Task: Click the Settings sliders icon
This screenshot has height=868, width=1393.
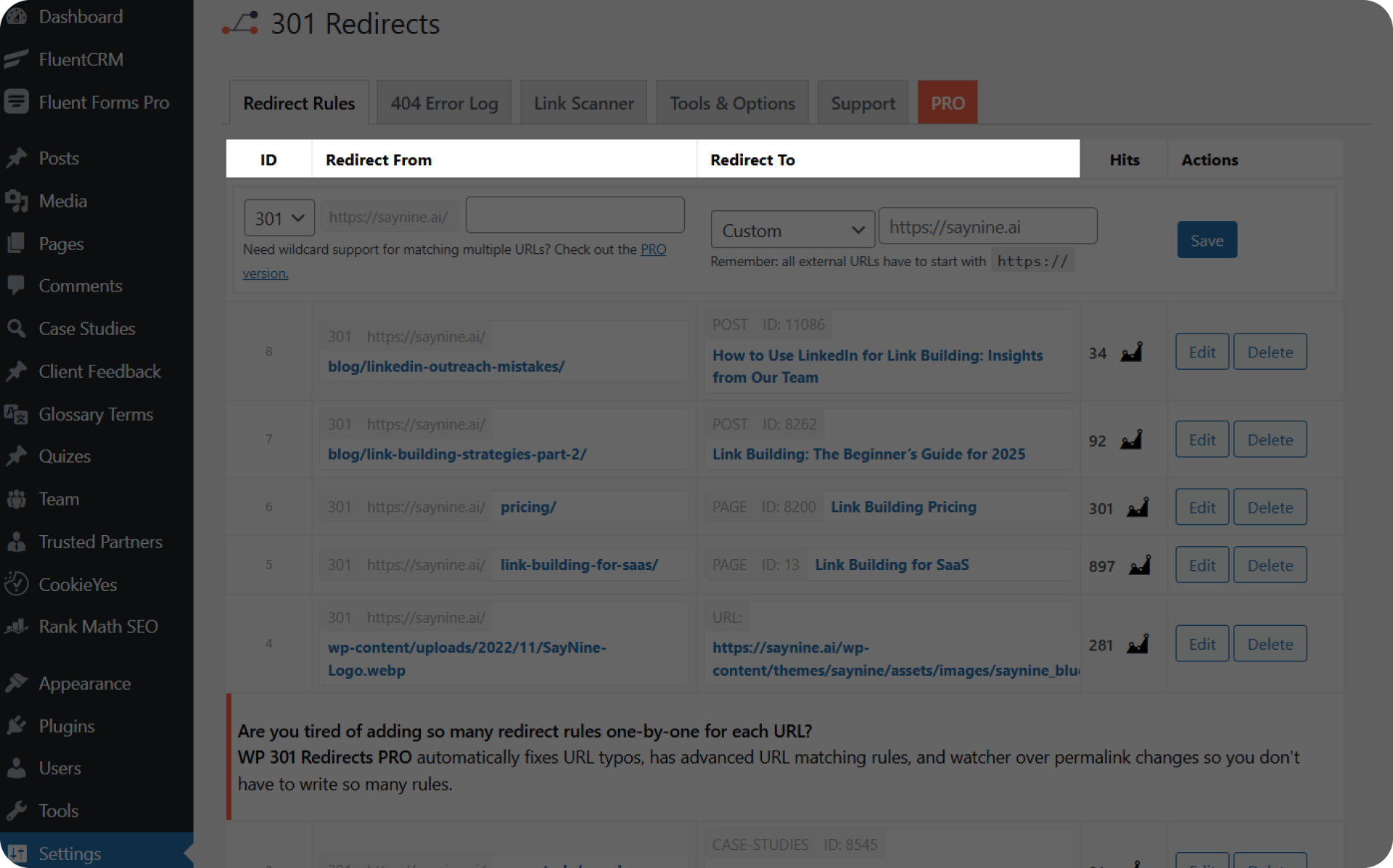Action: coord(17,853)
